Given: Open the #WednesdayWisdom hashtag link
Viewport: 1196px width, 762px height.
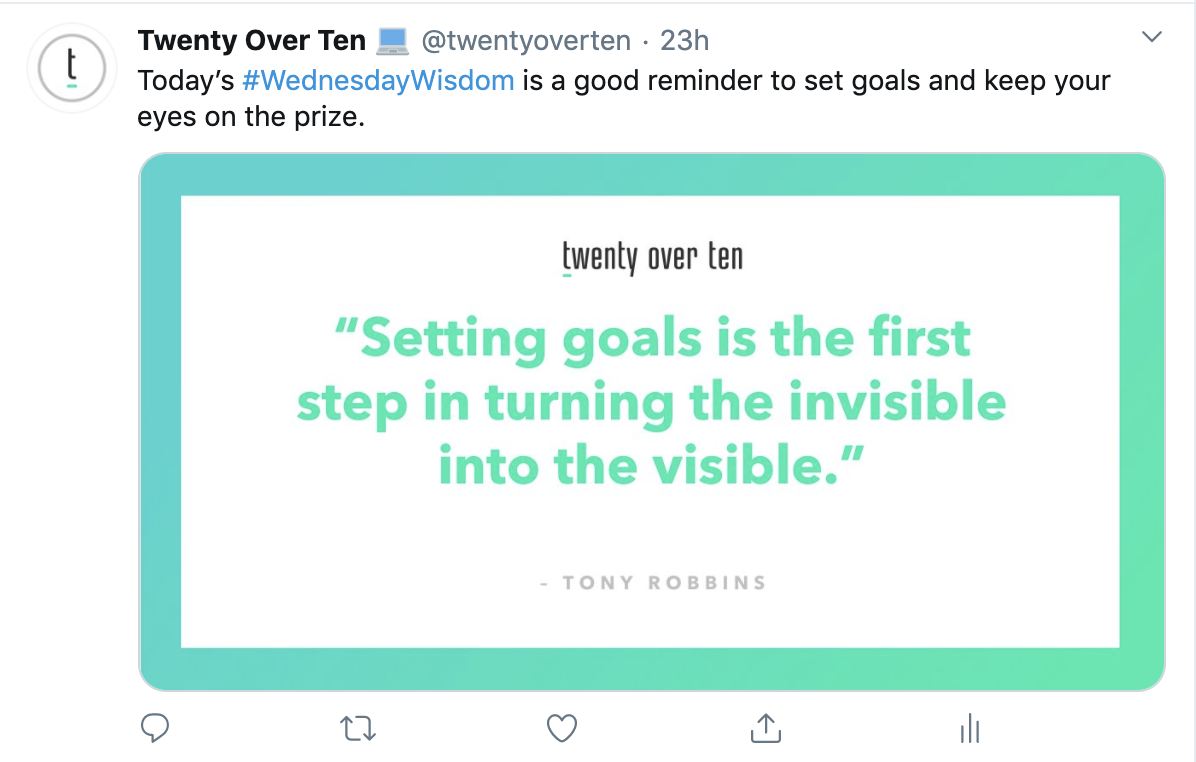Looking at the screenshot, I should tap(378, 80).
